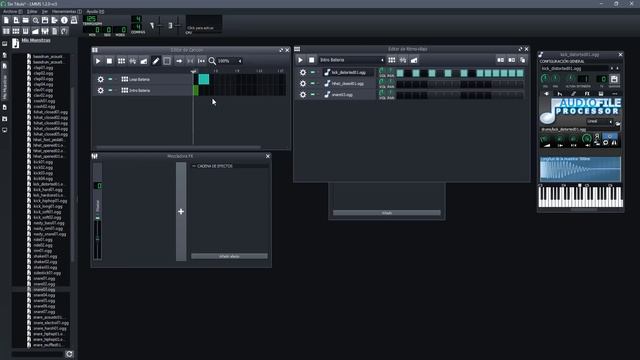Stop playback in Song Editor
Screen dimensions: 640x360
(x=109, y=61)
